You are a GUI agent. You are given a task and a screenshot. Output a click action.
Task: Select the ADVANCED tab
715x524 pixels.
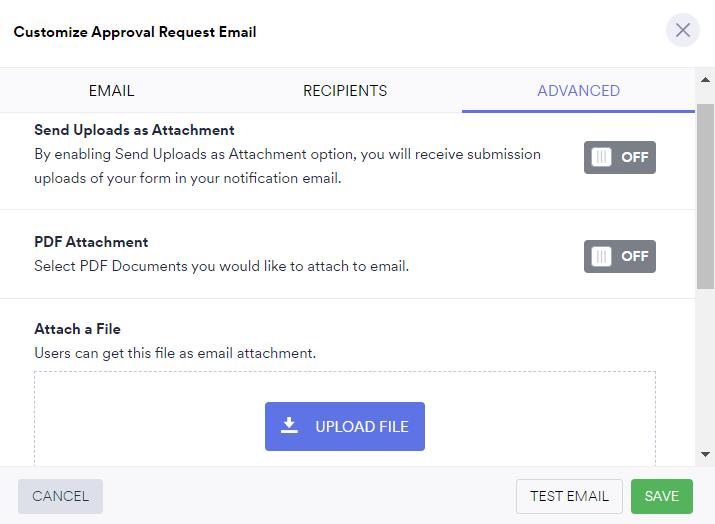[x=578, y=90]
